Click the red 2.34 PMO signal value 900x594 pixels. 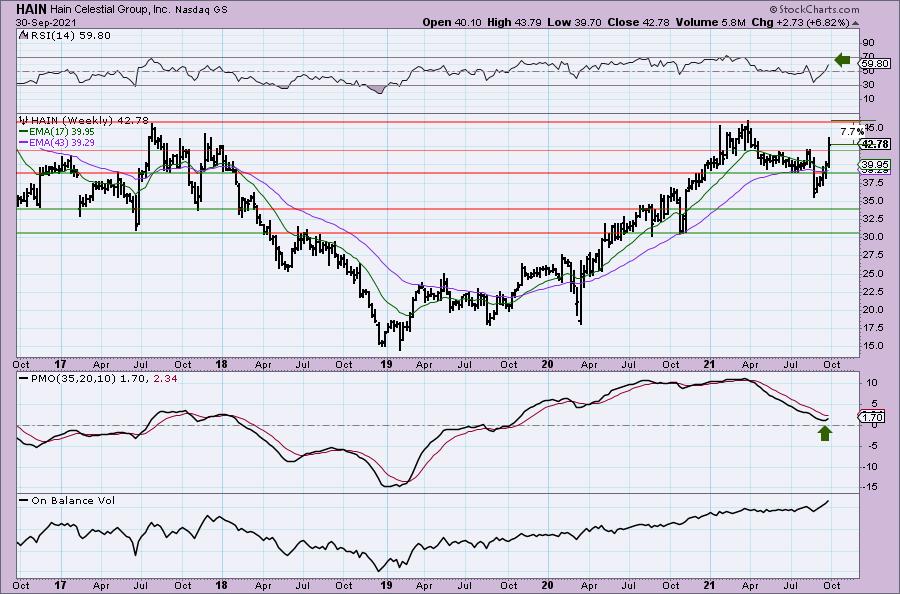click(x=166, y=379)
